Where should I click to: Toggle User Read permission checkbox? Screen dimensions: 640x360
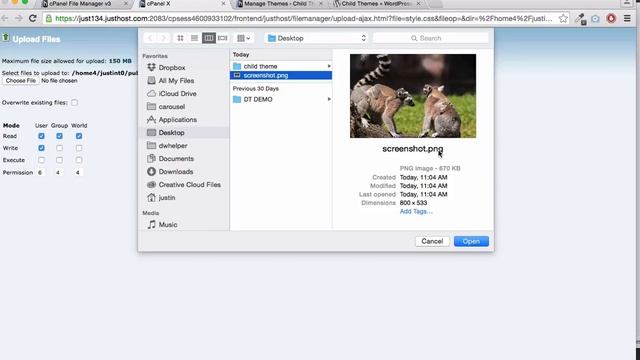pos(41,136)
